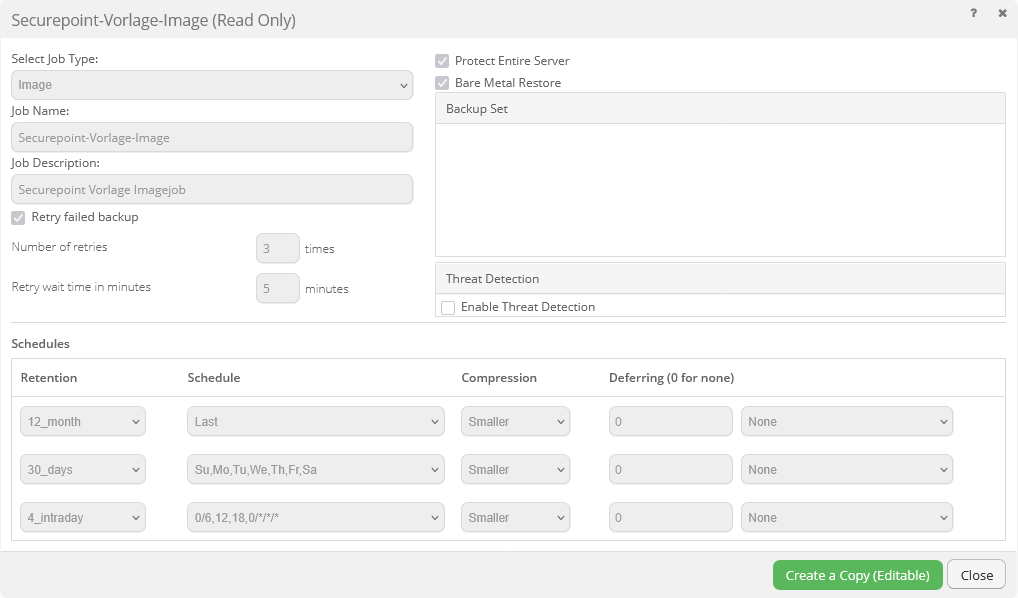This screenshot has width=1018, height=598.
Task: Toggle the Protect Entire Server checkbox
Action: (442, 61)
